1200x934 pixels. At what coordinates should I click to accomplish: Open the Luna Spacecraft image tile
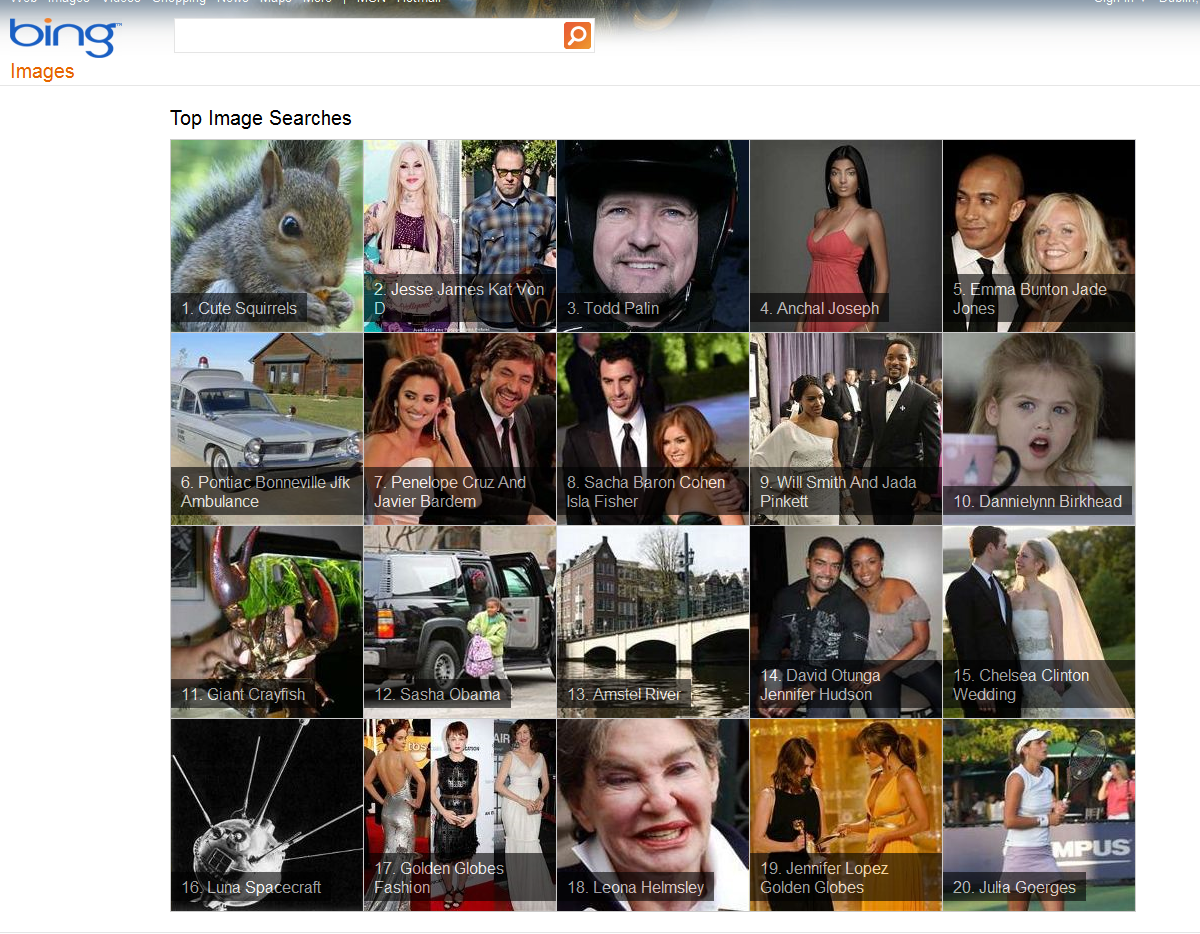267,814
